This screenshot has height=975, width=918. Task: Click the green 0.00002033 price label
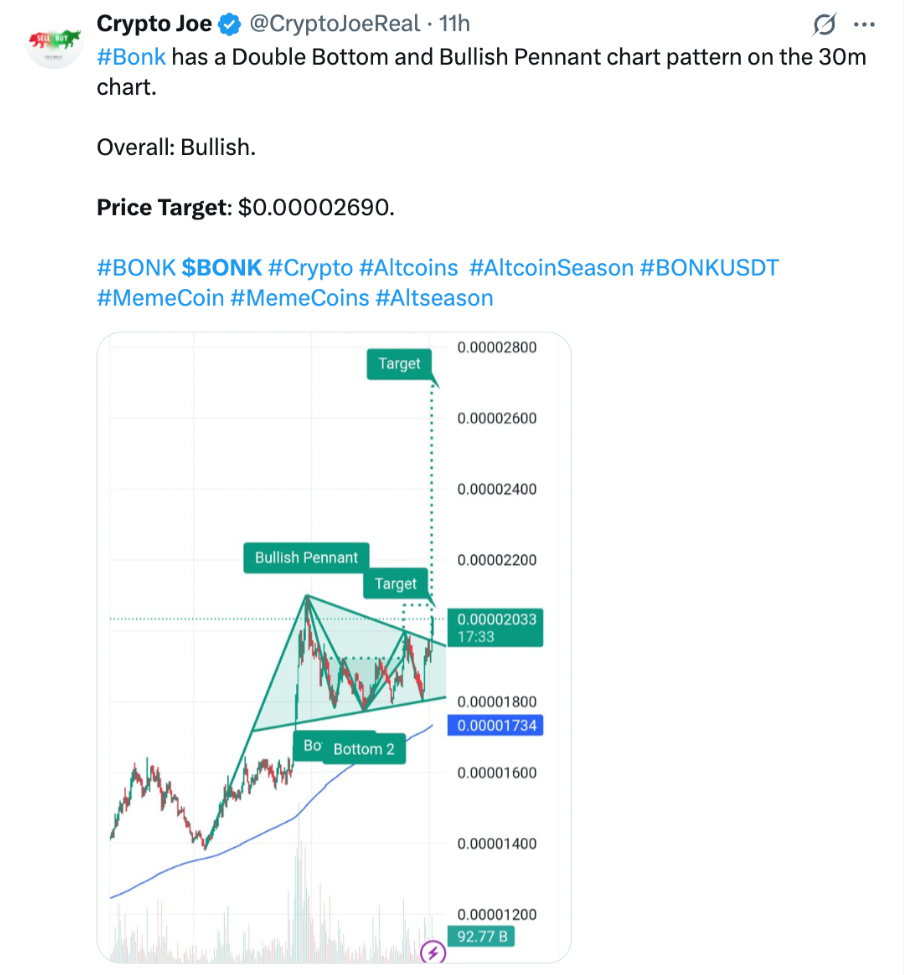click(494, 627)
